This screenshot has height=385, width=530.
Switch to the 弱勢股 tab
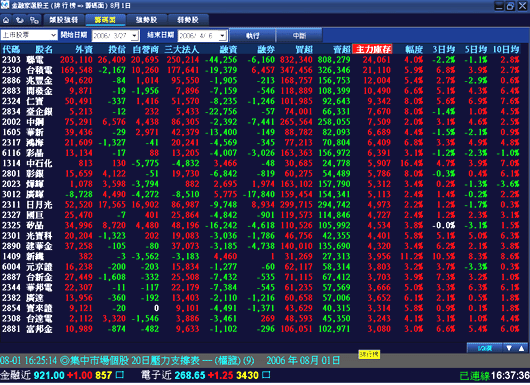(x=188, y=20)
